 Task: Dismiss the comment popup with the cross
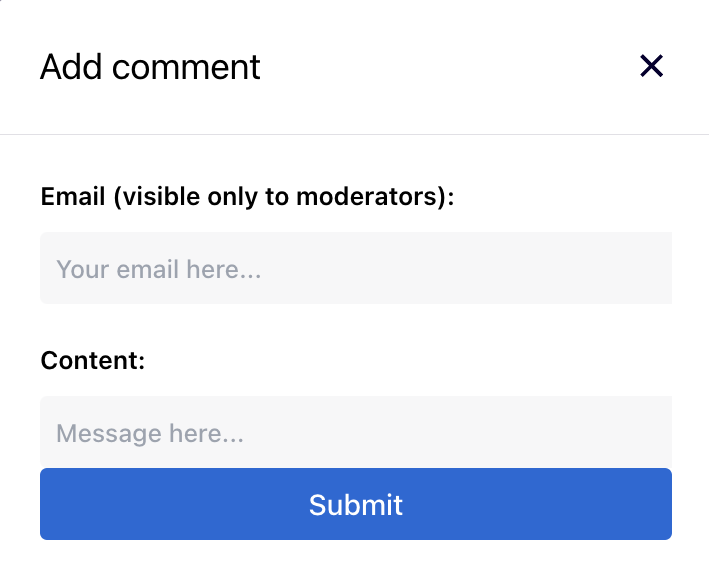651,66
